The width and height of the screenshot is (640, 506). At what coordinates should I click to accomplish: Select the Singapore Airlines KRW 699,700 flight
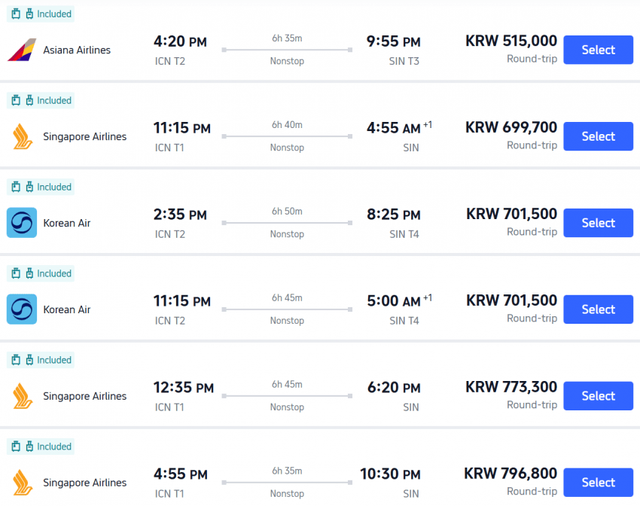tap(598, 136)
